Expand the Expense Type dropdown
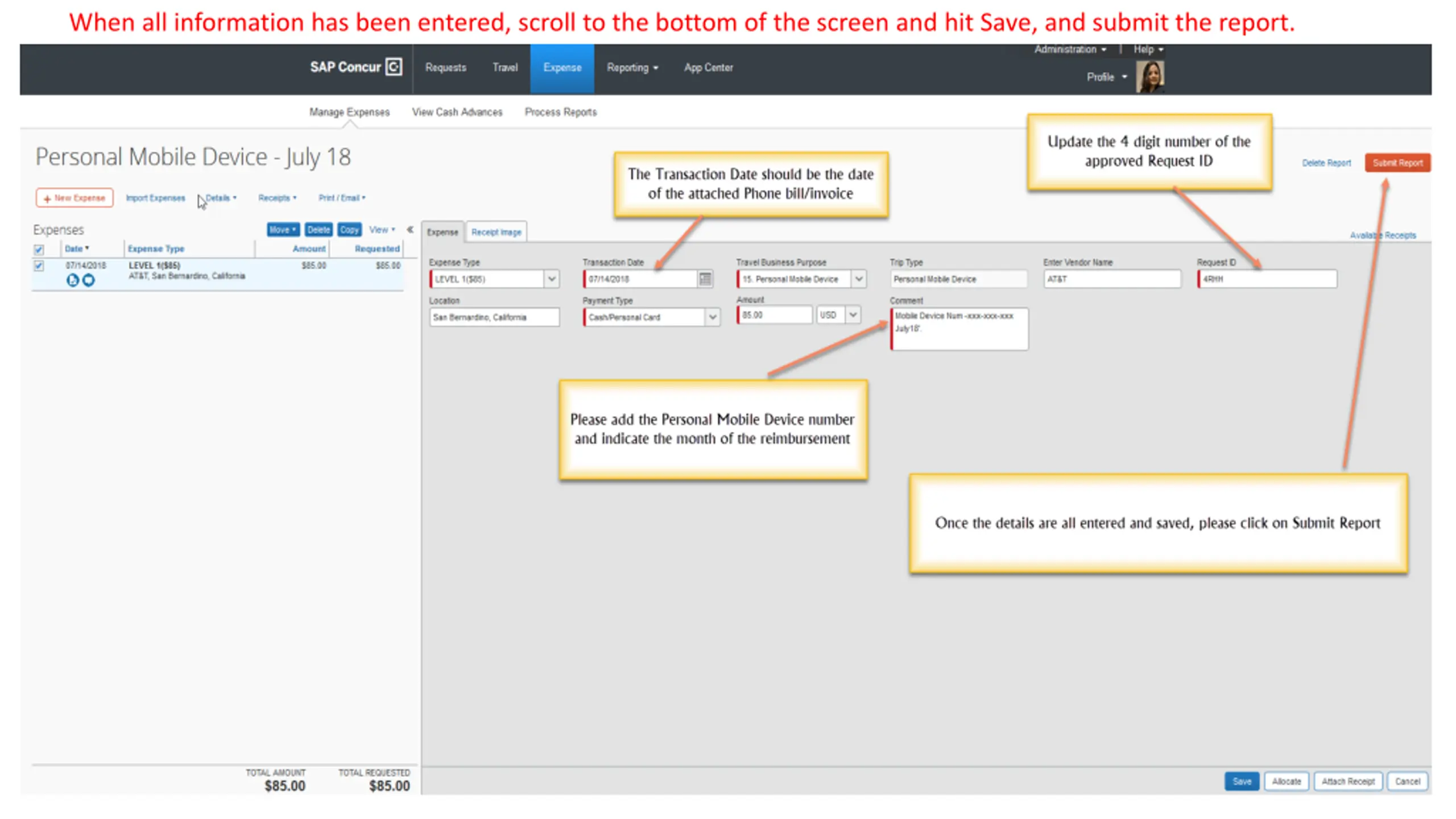The height and width of the screenshot is (819, 1456). click(x=551, y=279)
